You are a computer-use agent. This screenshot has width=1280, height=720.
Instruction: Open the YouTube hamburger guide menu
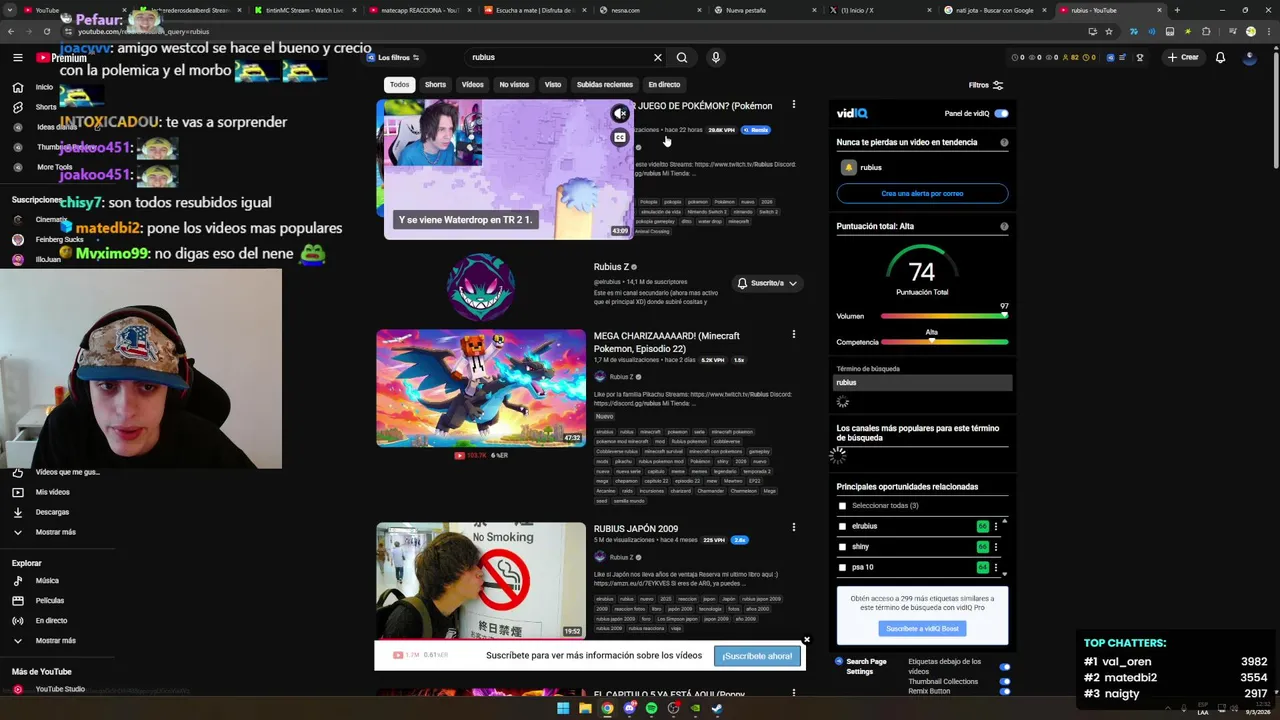(17, 58)
